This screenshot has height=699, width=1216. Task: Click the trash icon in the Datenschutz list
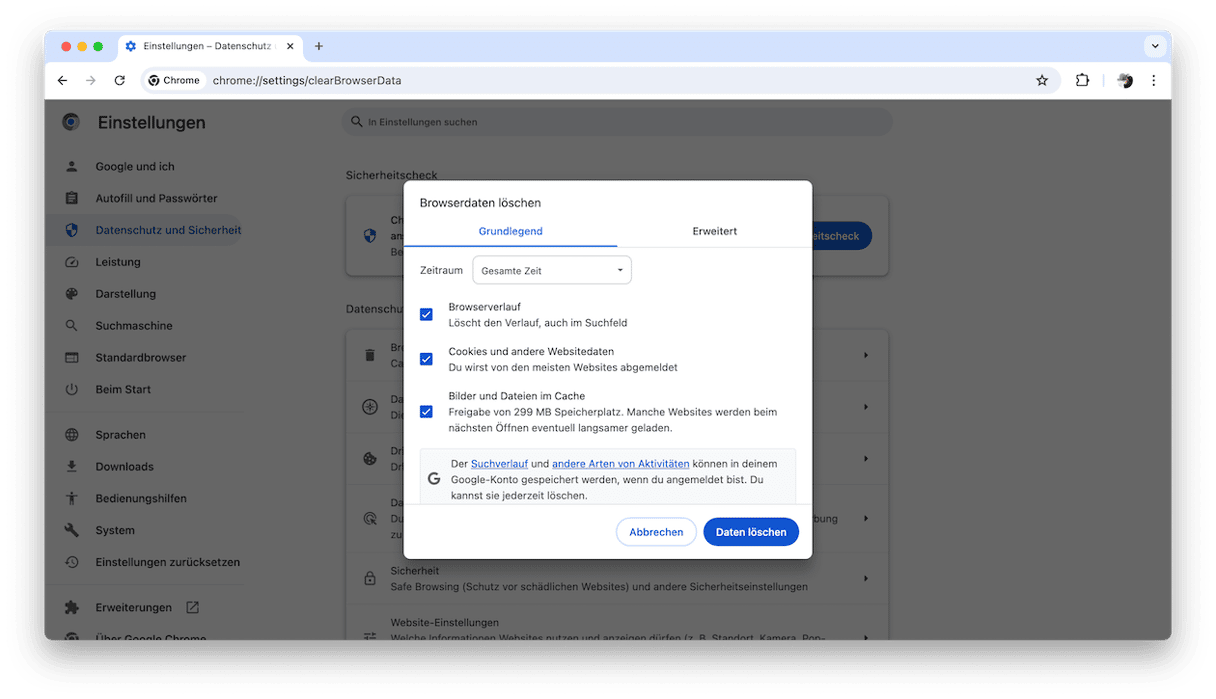pos(370,355)
